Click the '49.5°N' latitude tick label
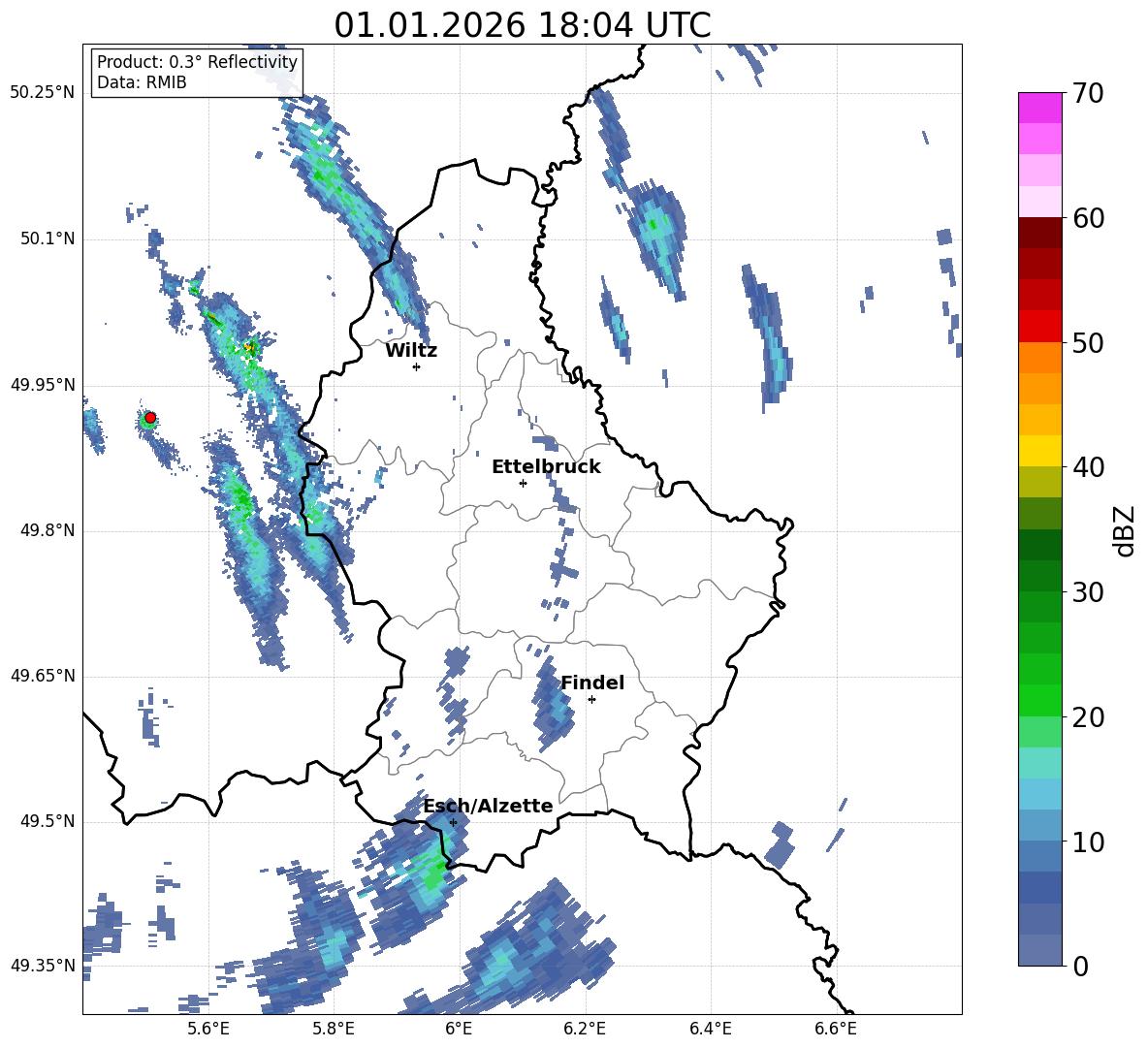The height and width of the screenshot is (1048, 1148). 47,822
